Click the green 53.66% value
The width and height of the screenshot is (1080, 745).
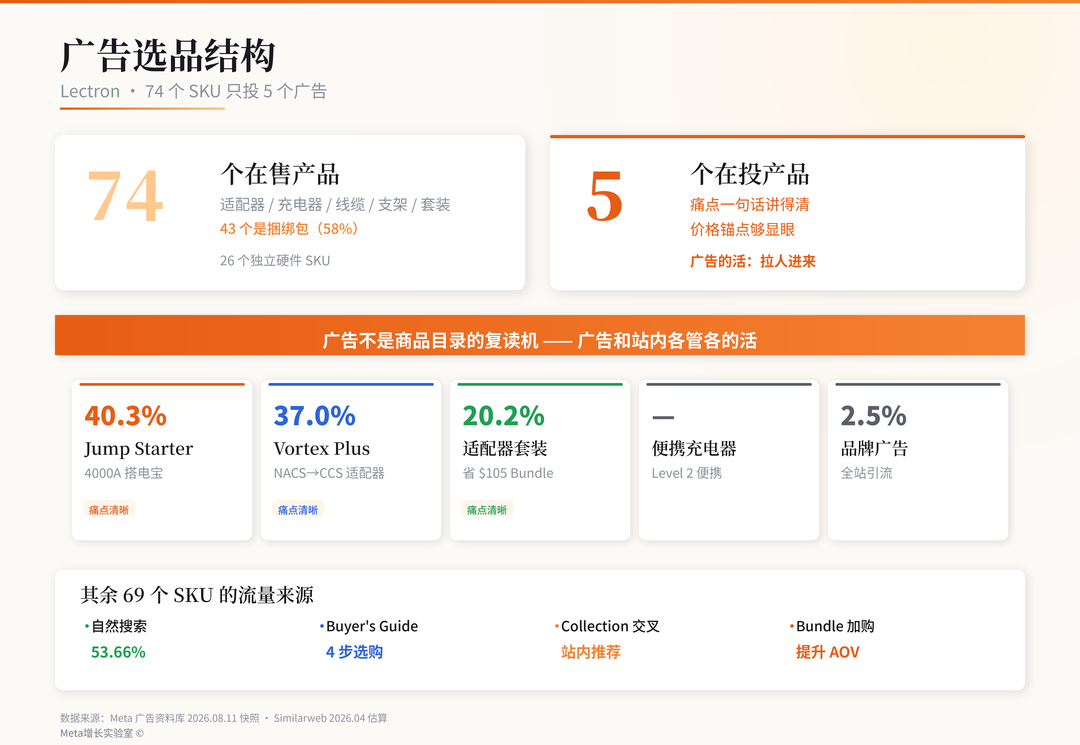point(118,652)
